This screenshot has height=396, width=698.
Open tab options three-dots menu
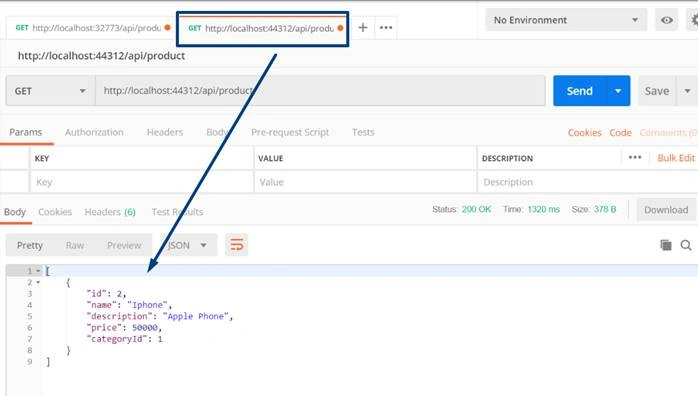coord(386,28)
